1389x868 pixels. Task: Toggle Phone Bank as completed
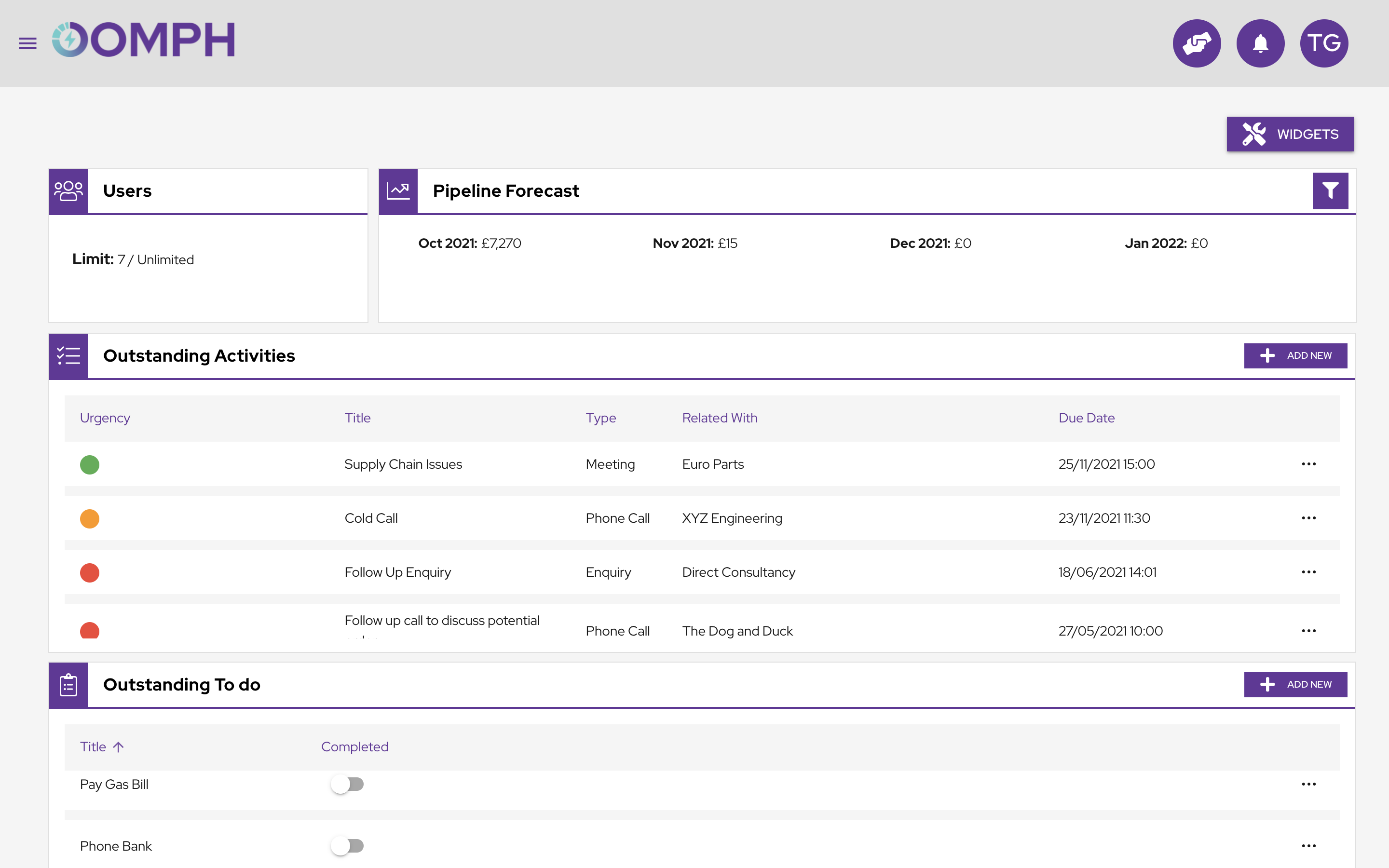point(347,846)
